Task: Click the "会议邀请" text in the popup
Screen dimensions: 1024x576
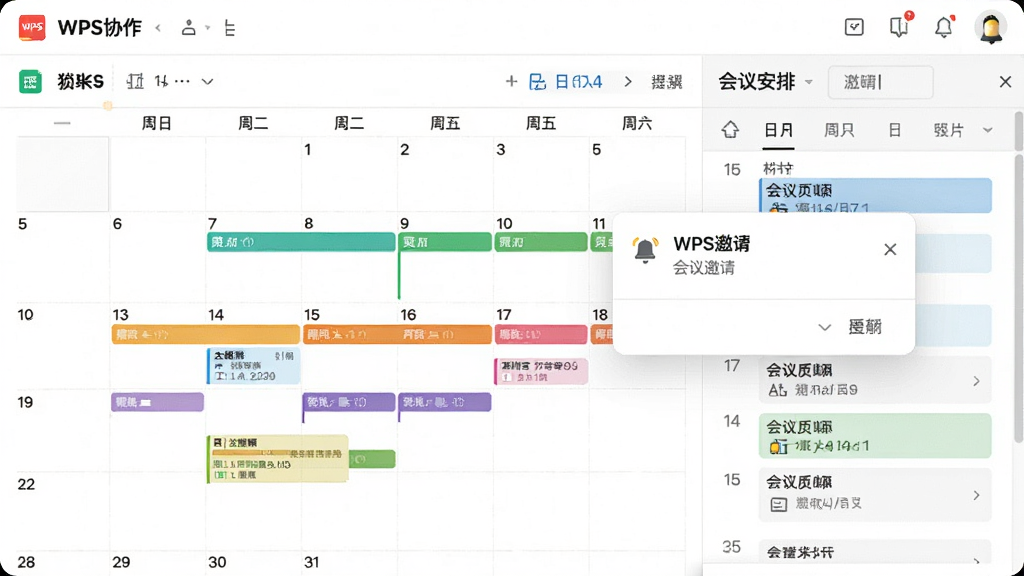Action: point(704,268)
